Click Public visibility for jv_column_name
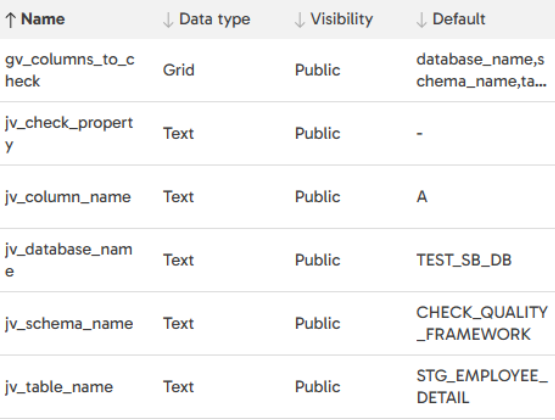Viewport: 555px width, 420px height. click(317, 197)
